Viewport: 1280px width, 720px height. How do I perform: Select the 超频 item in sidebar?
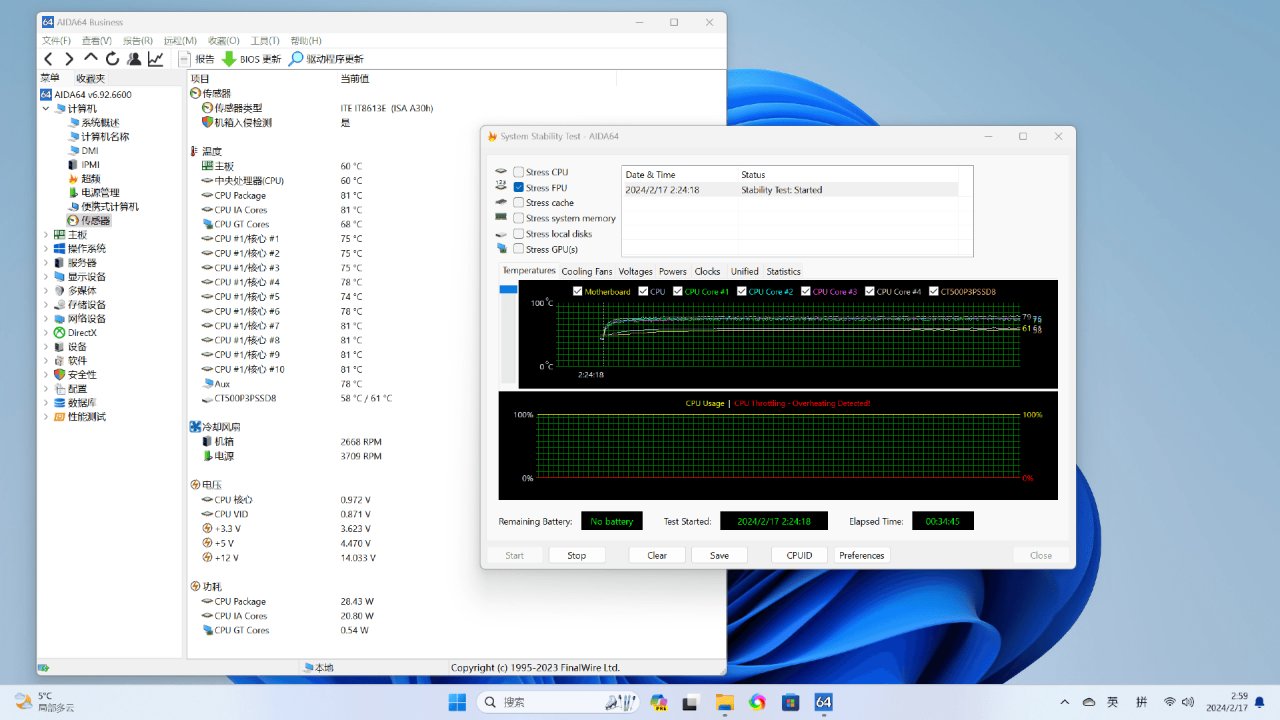pyautogui.click(x=90, y=178)
